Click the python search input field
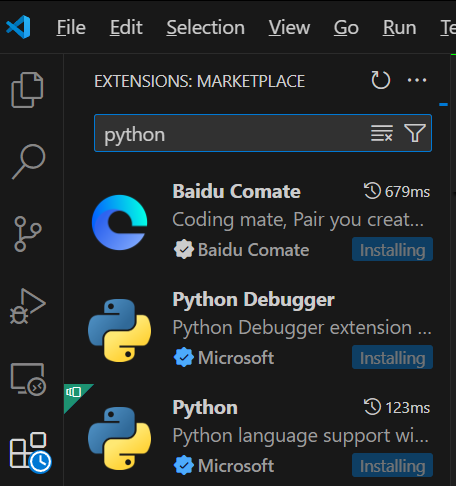Viewport: 456px width, 486px height. click(233, 133)
